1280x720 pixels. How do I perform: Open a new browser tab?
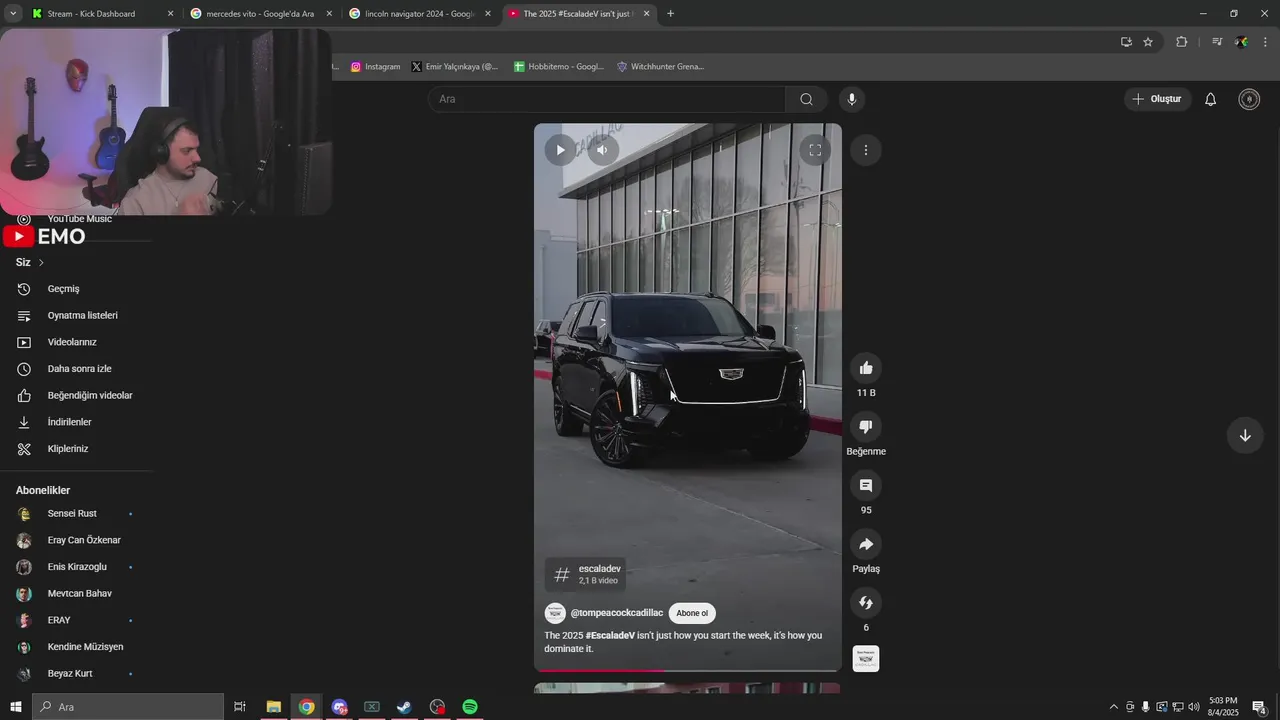pyautogui.click(x=670, y=14)
